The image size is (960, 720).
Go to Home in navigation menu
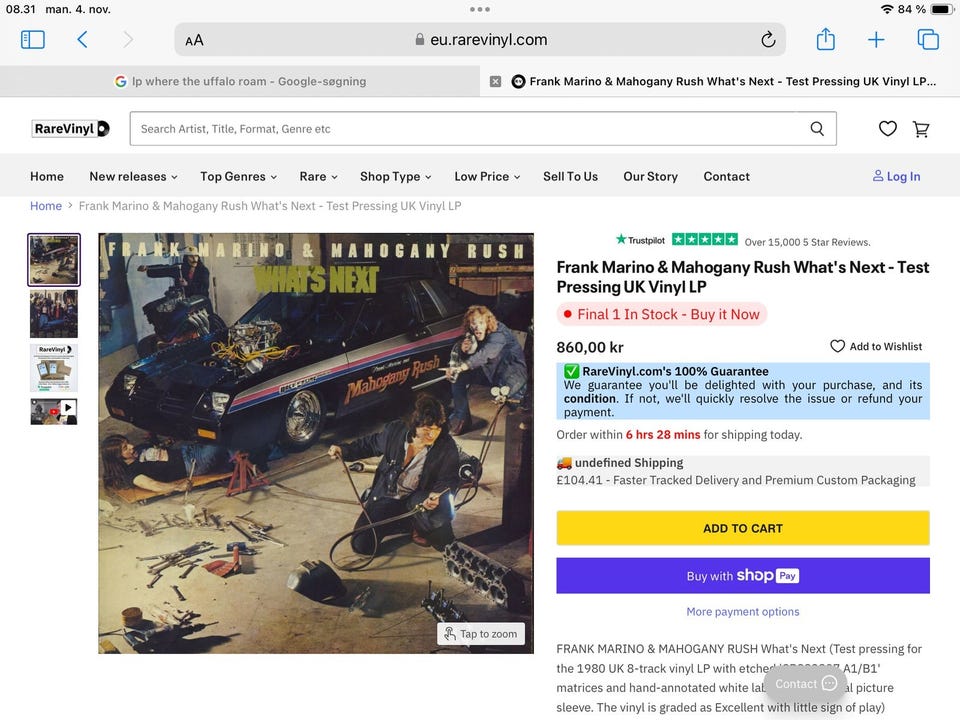tap(47, 176)
